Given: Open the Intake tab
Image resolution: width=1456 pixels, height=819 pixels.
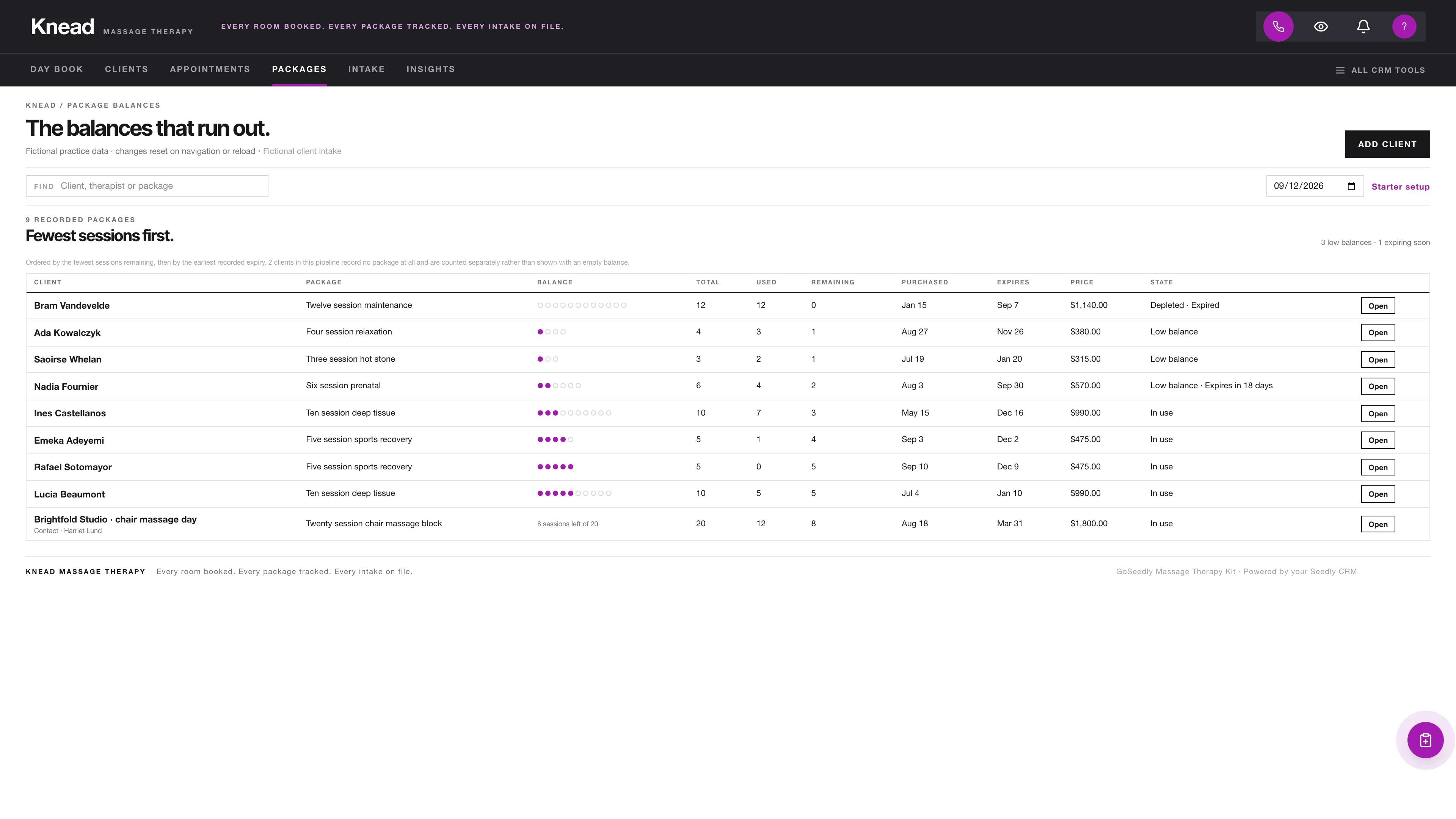Looking at the screenshot, I should click(x=366, y=69).
